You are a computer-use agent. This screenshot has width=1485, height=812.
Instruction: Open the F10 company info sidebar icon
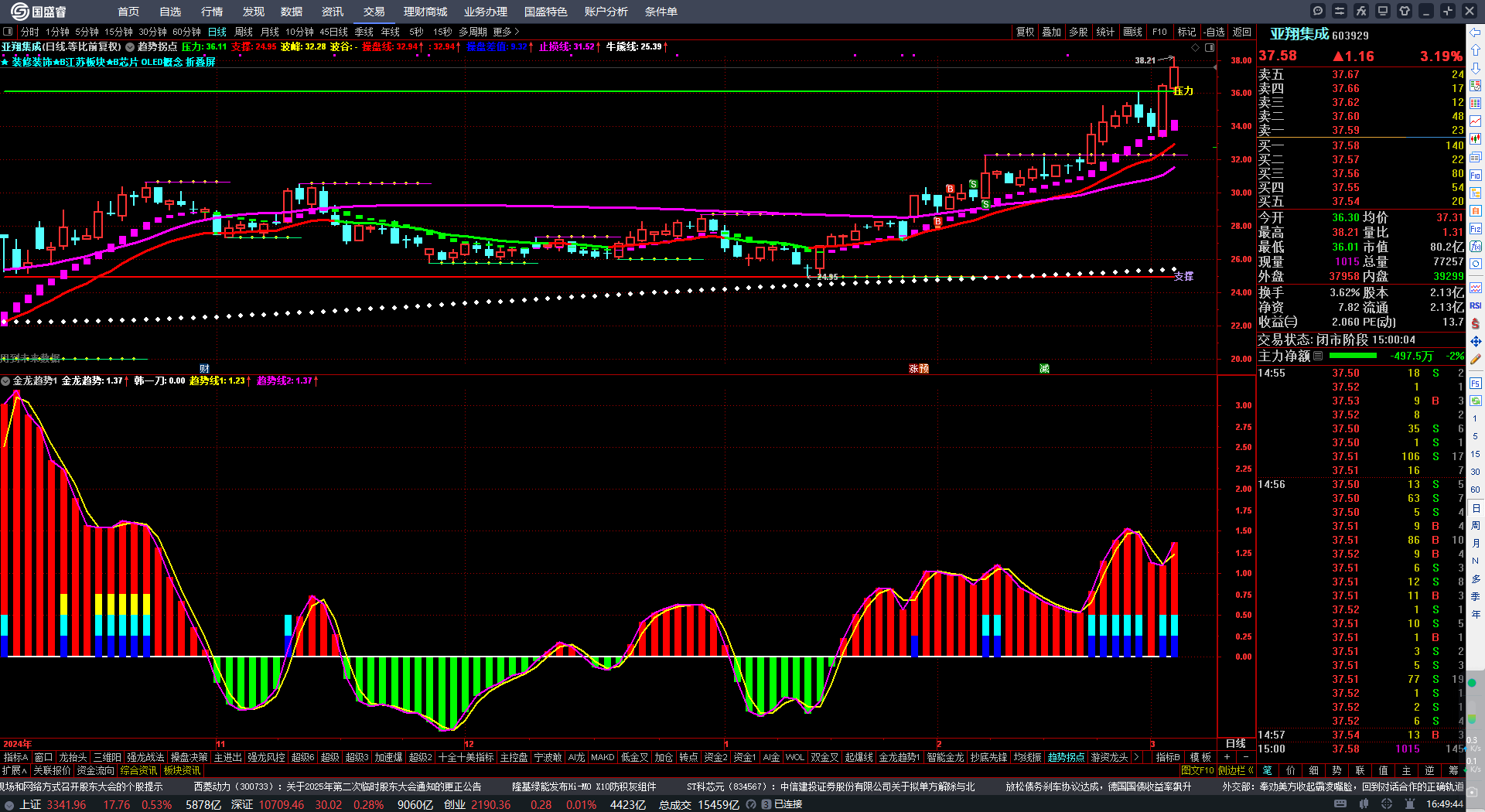pos(1476,176)
